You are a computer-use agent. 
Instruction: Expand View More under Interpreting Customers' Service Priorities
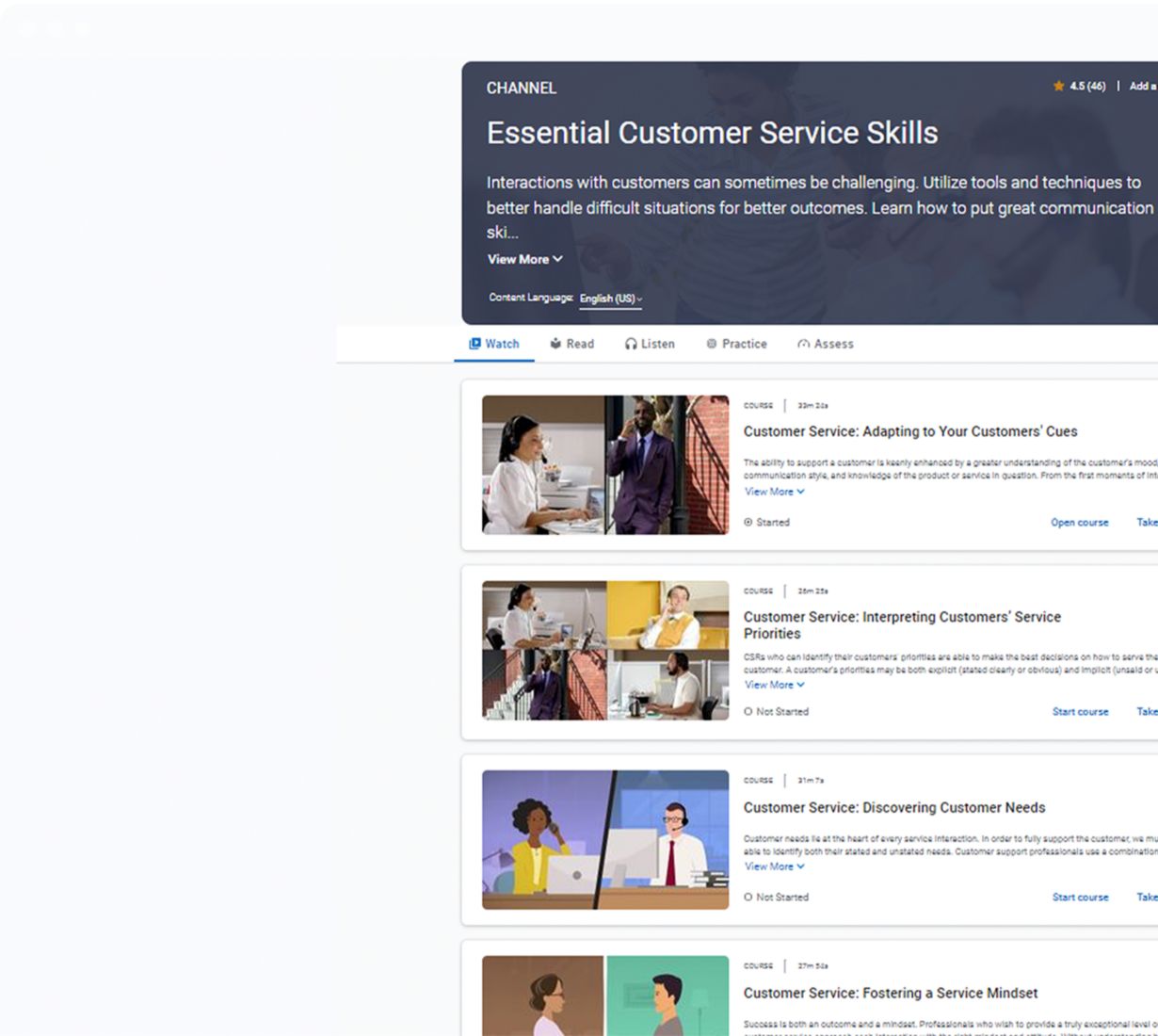tap(774, 685)
